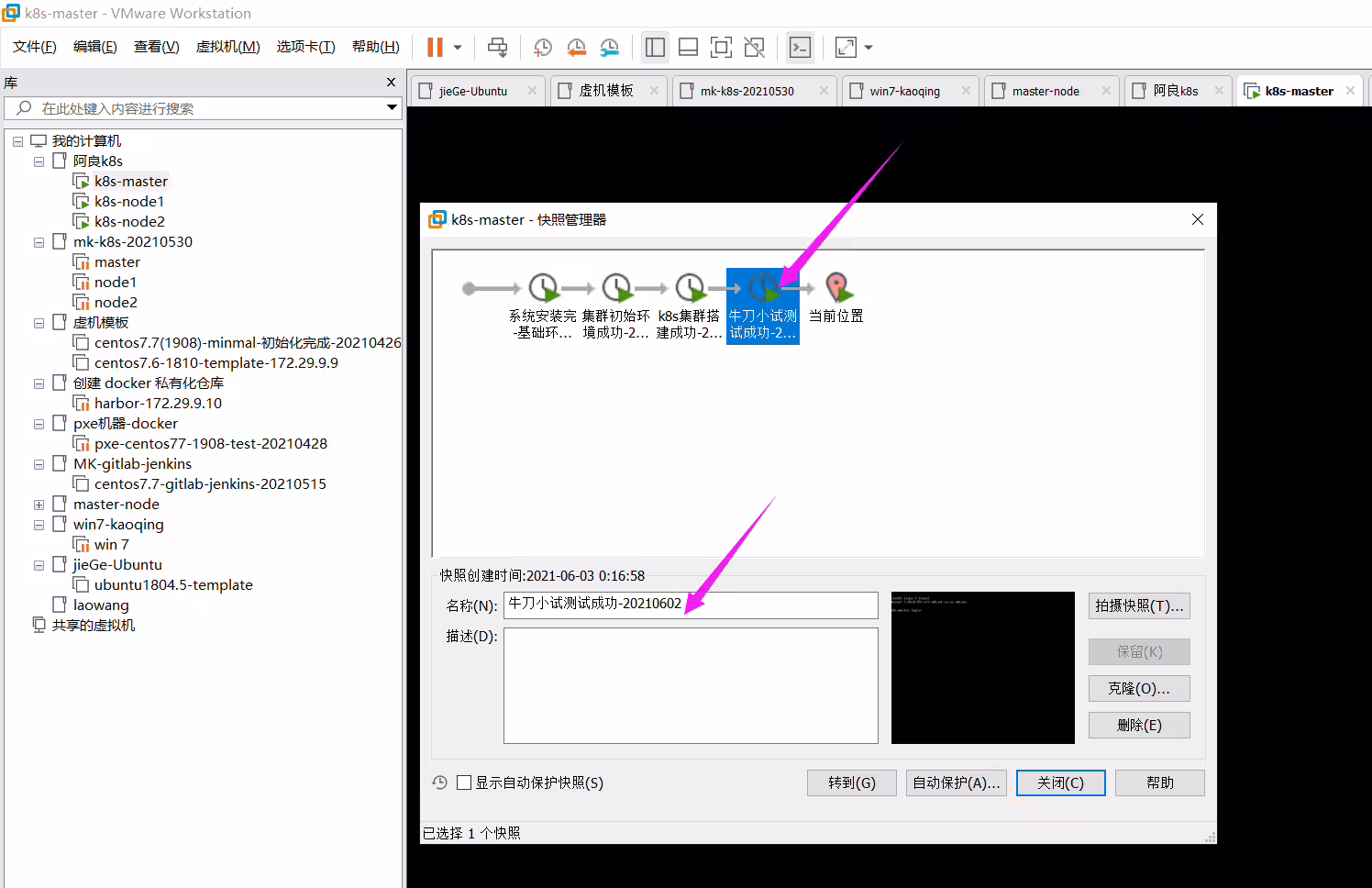Open the library search dropdown arrow
The width and height of the screenshot is (1372, 888).
point(392,108)
